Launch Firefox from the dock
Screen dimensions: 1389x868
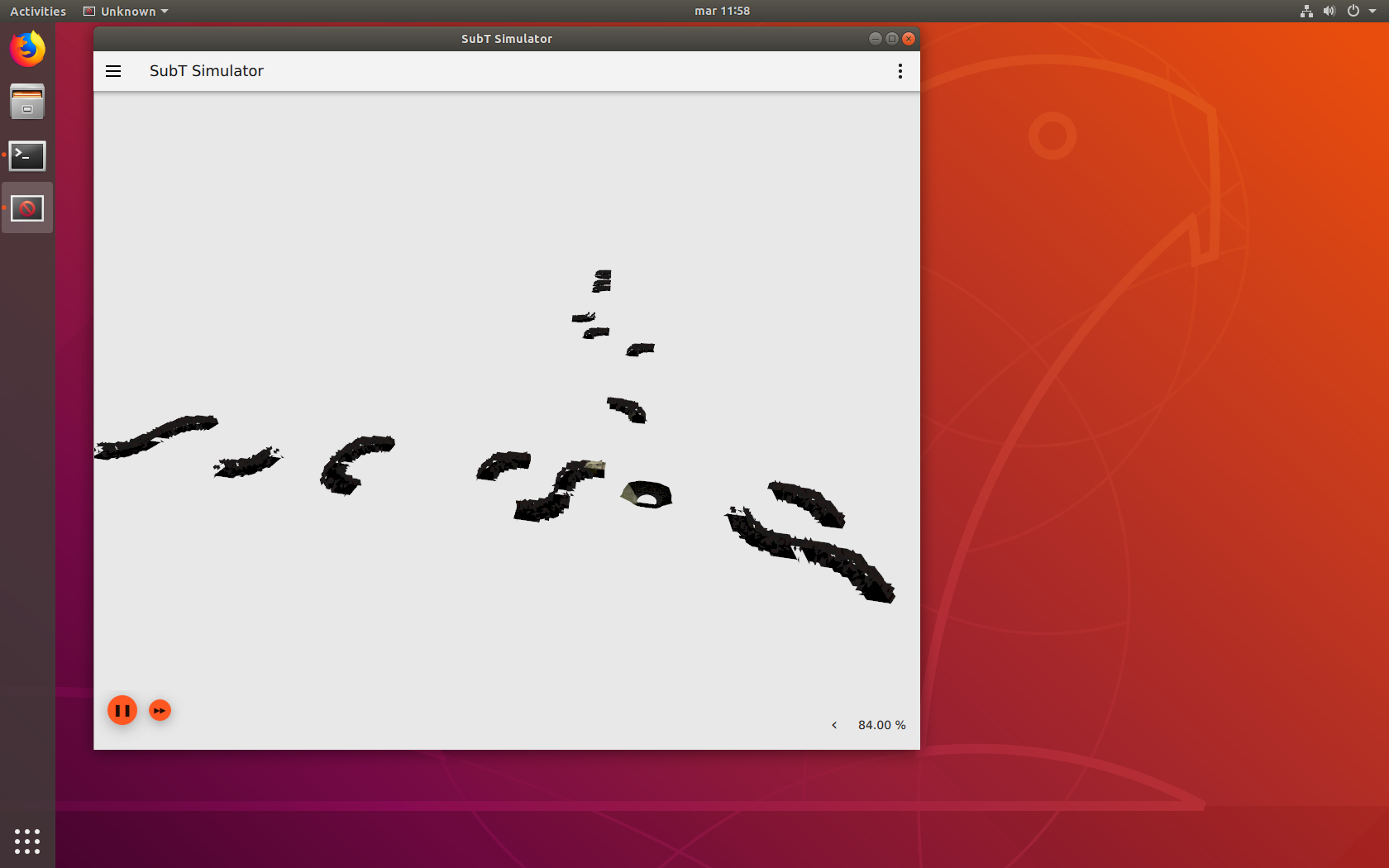[x=27, y=49]
